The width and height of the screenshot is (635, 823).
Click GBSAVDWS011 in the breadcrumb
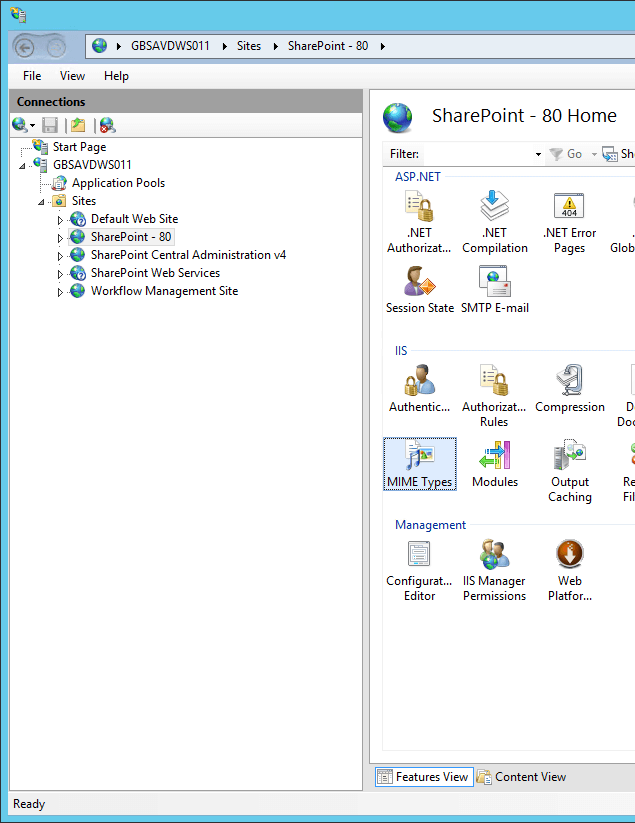[170, 46]
